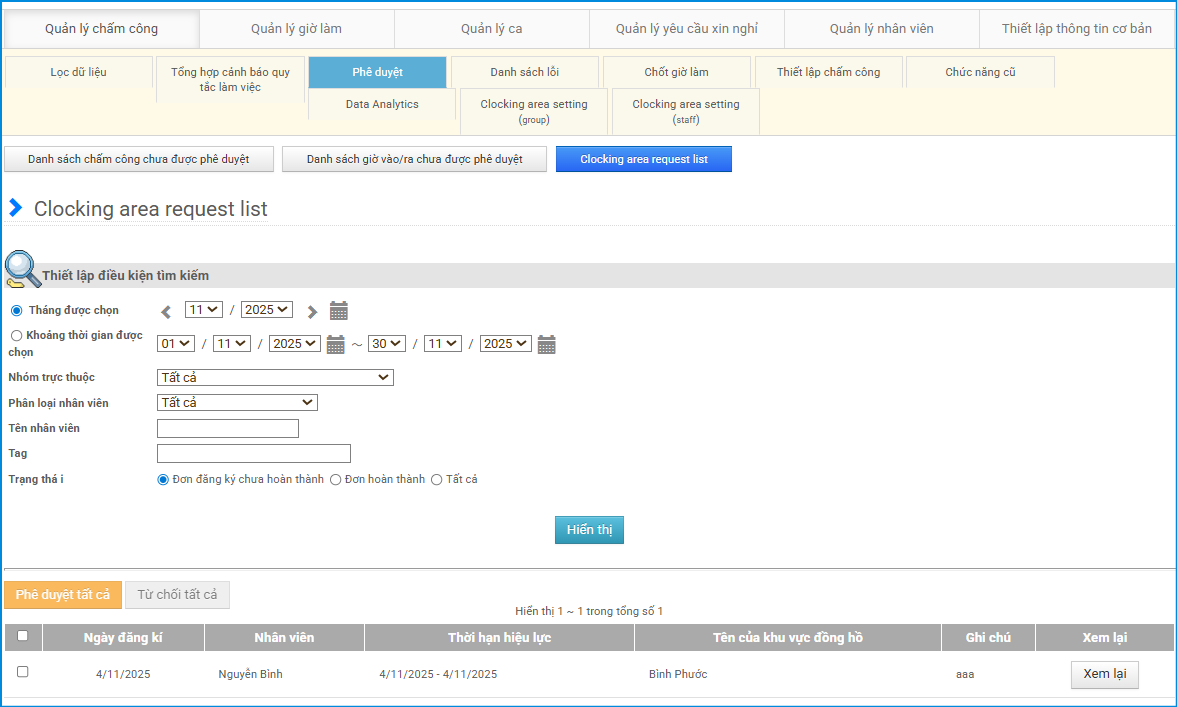Open calendar icon for range start date
Image resolution: width=1177 pixels, height=707 pixels.
tap(336, 344)
